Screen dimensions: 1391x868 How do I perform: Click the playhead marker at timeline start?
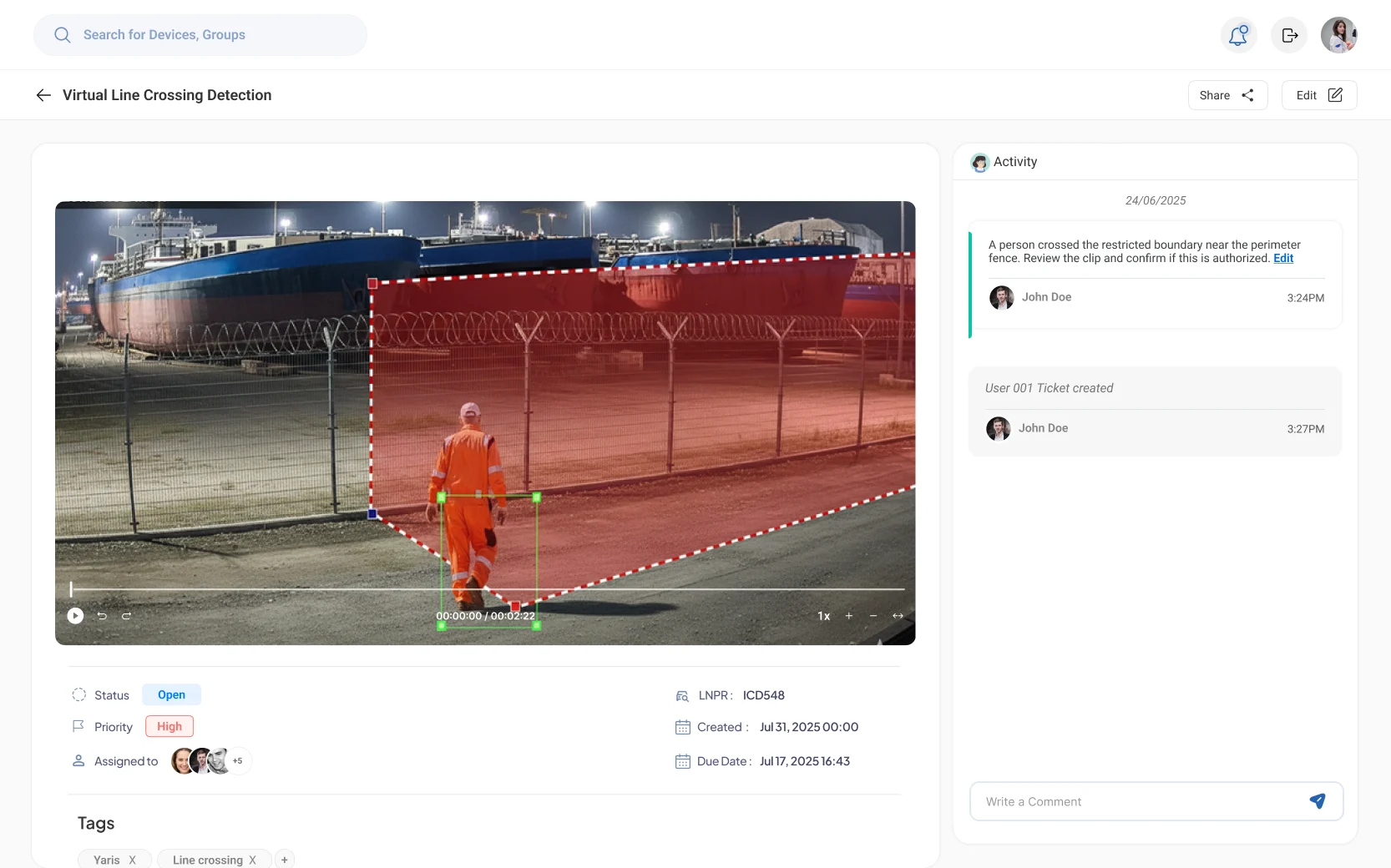tap(71, 589)
